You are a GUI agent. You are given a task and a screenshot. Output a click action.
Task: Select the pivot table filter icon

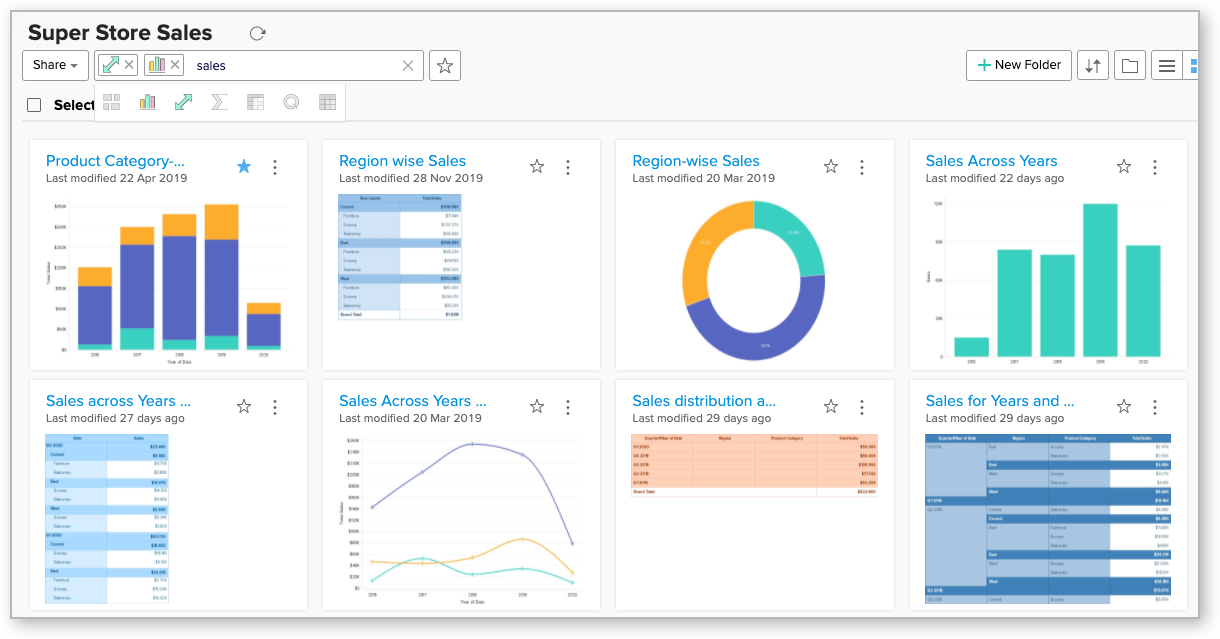tap(255, 101)
